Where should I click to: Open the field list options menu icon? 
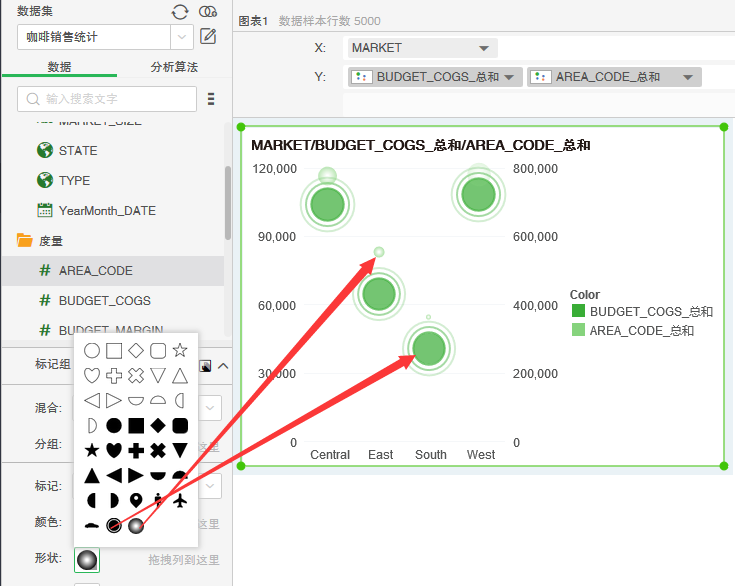211,99
